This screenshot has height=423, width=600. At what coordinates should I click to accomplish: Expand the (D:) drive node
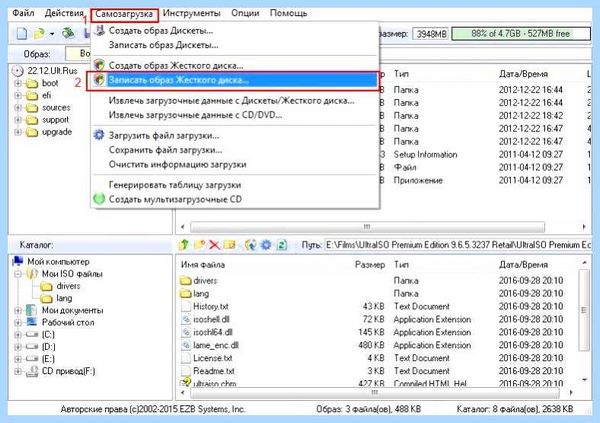[x=18, y=347]
